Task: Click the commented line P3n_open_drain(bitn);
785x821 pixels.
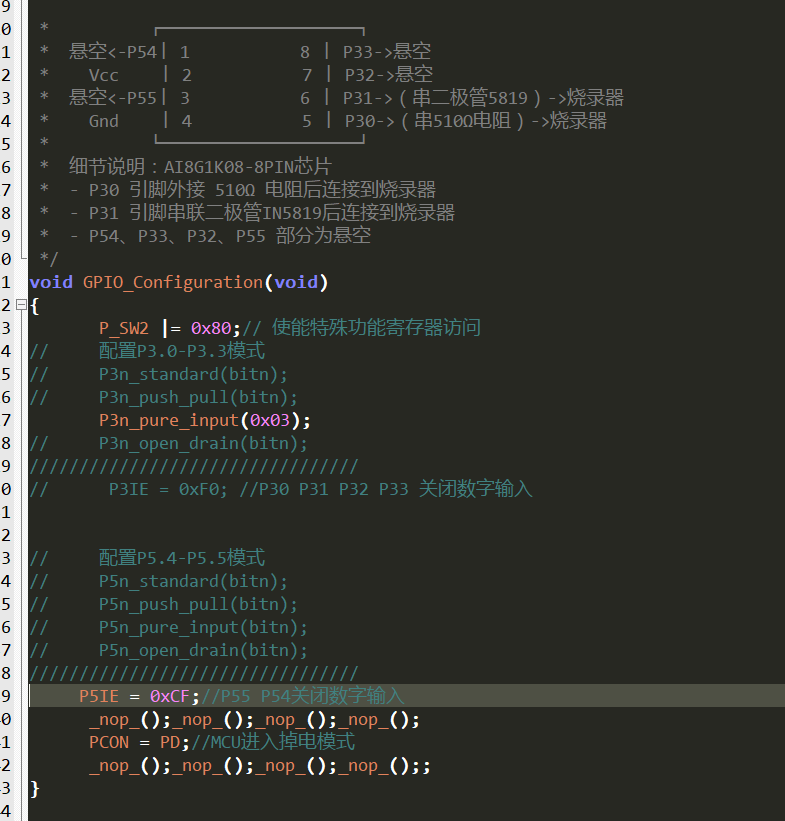Action: 203,443
